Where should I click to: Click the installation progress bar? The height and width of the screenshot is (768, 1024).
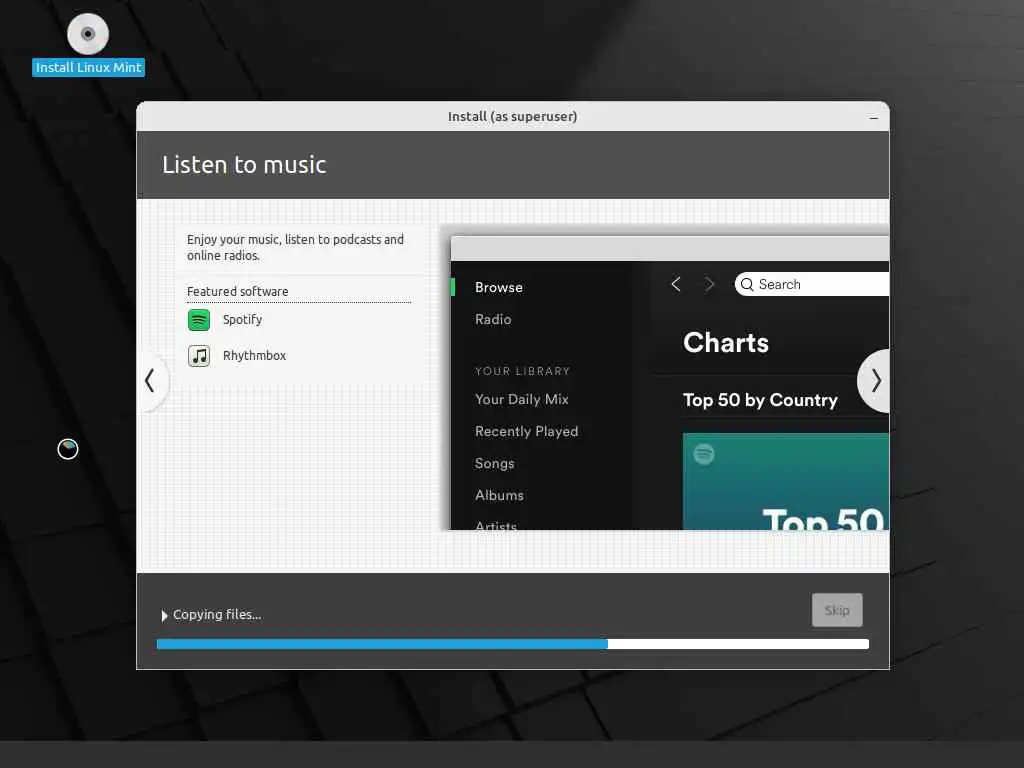[x=513, y=644]
